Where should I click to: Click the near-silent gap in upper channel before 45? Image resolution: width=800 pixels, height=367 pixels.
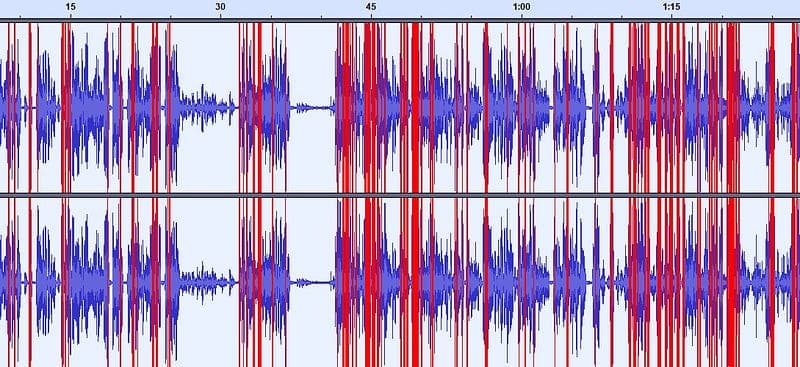click(312, 108)
